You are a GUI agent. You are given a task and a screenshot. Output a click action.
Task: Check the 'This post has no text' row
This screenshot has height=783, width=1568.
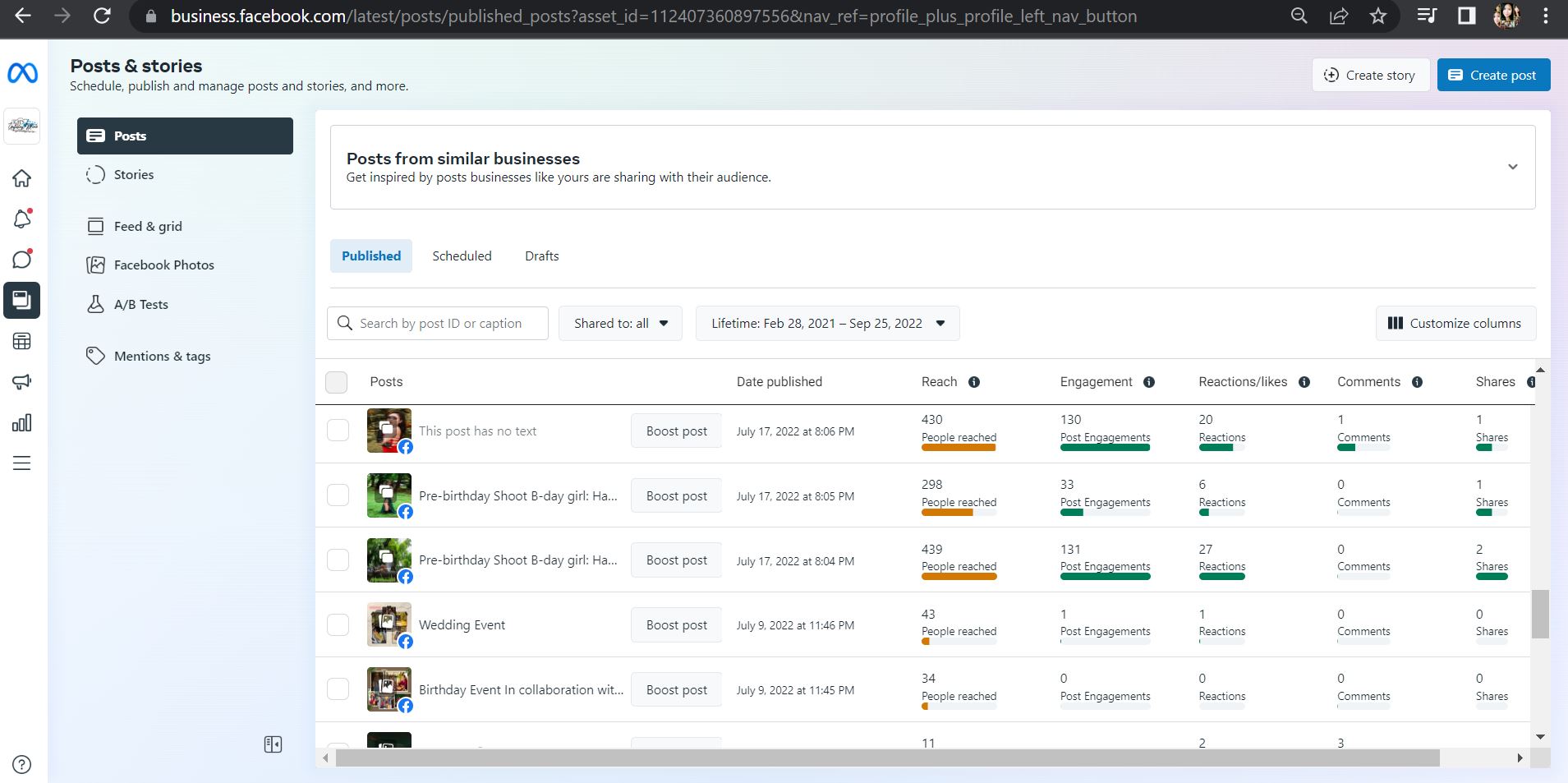point(338,431)
